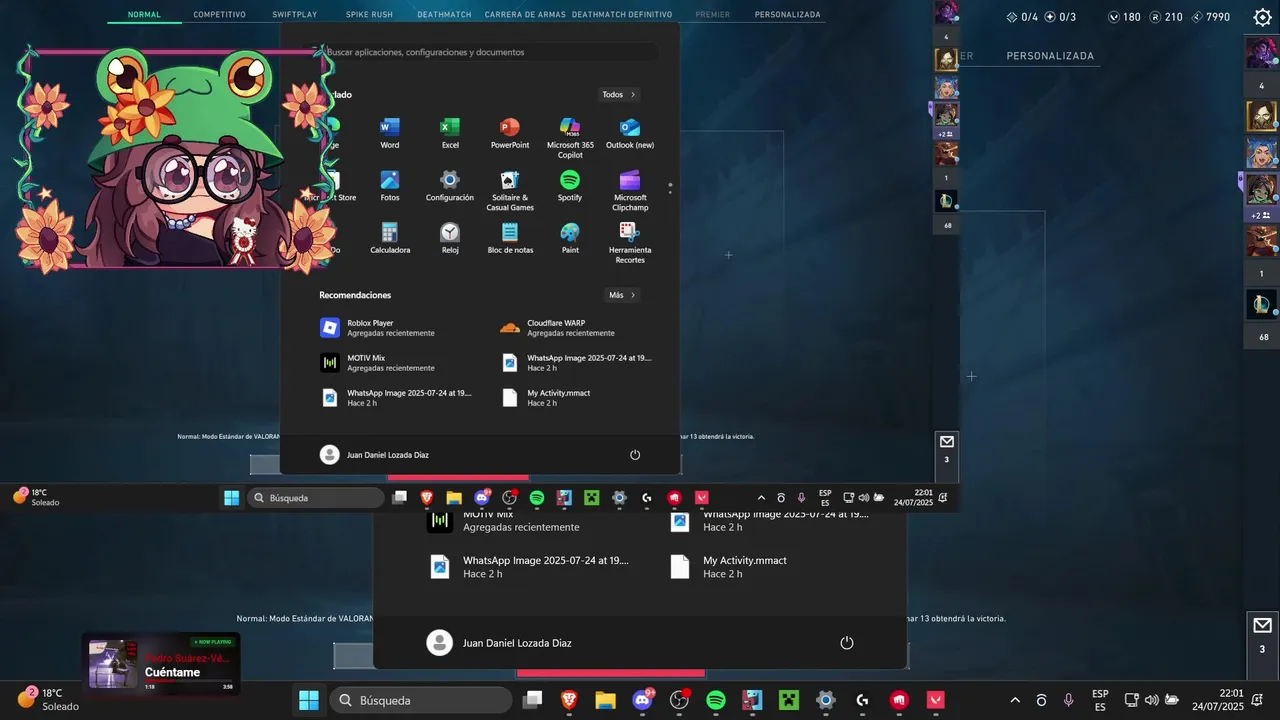This screenshot has height=720, width=1280.
Task: Click Juan Daniel Lozada Diaz in the larger lower Start menu
Action: pos(499,643)
